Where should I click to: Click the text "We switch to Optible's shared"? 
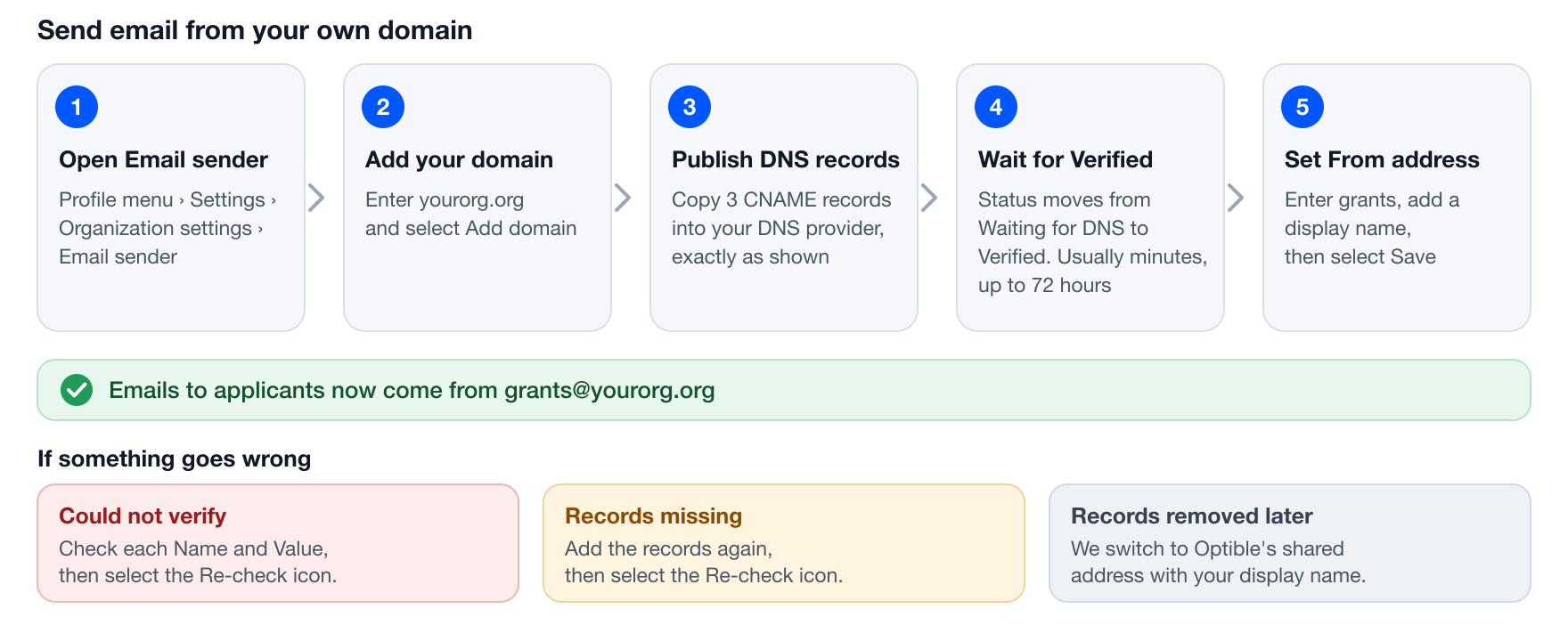point(1207,548)
